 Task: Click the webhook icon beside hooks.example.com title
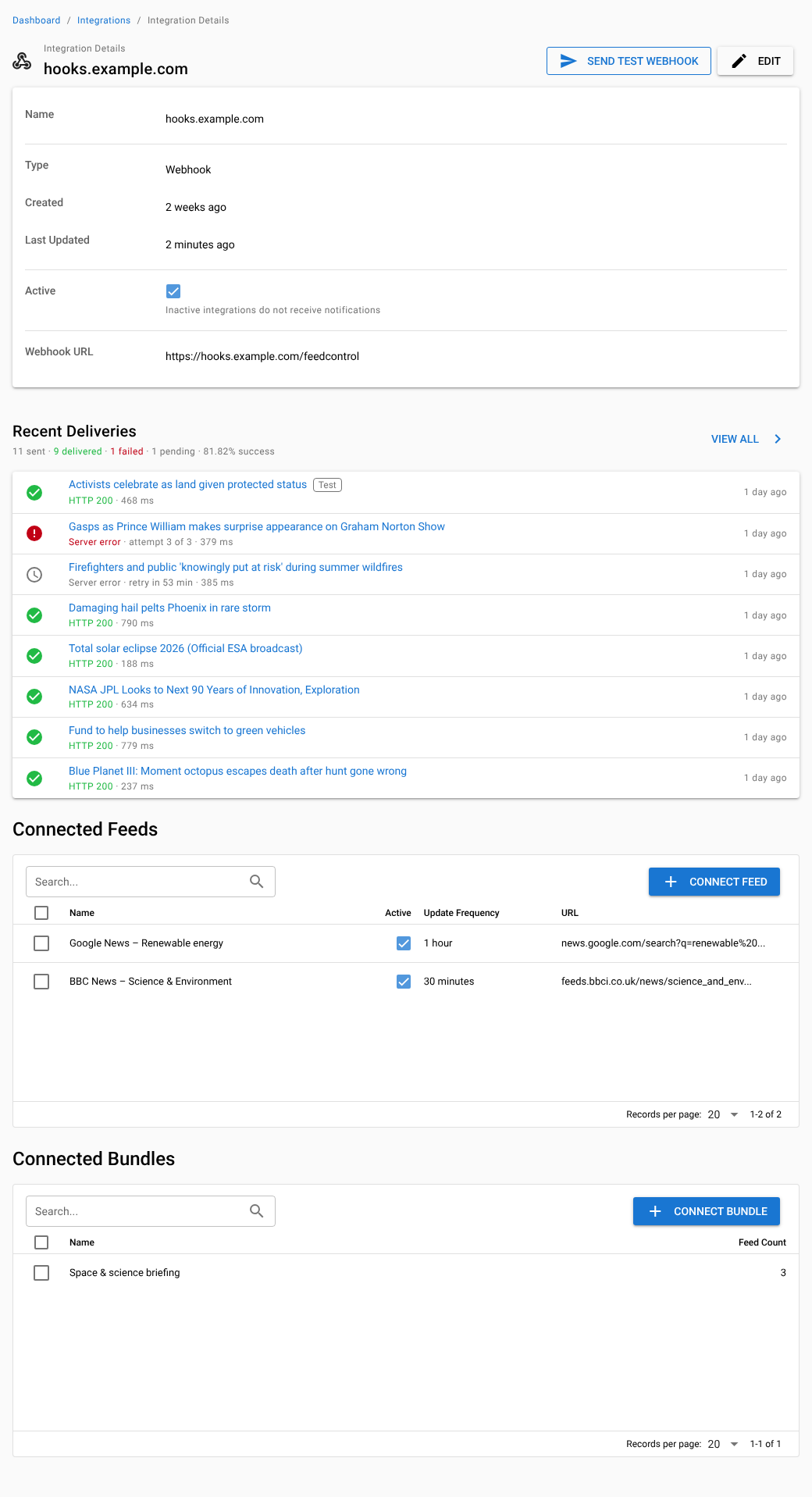pyautogui.click(x=22, y=61)
